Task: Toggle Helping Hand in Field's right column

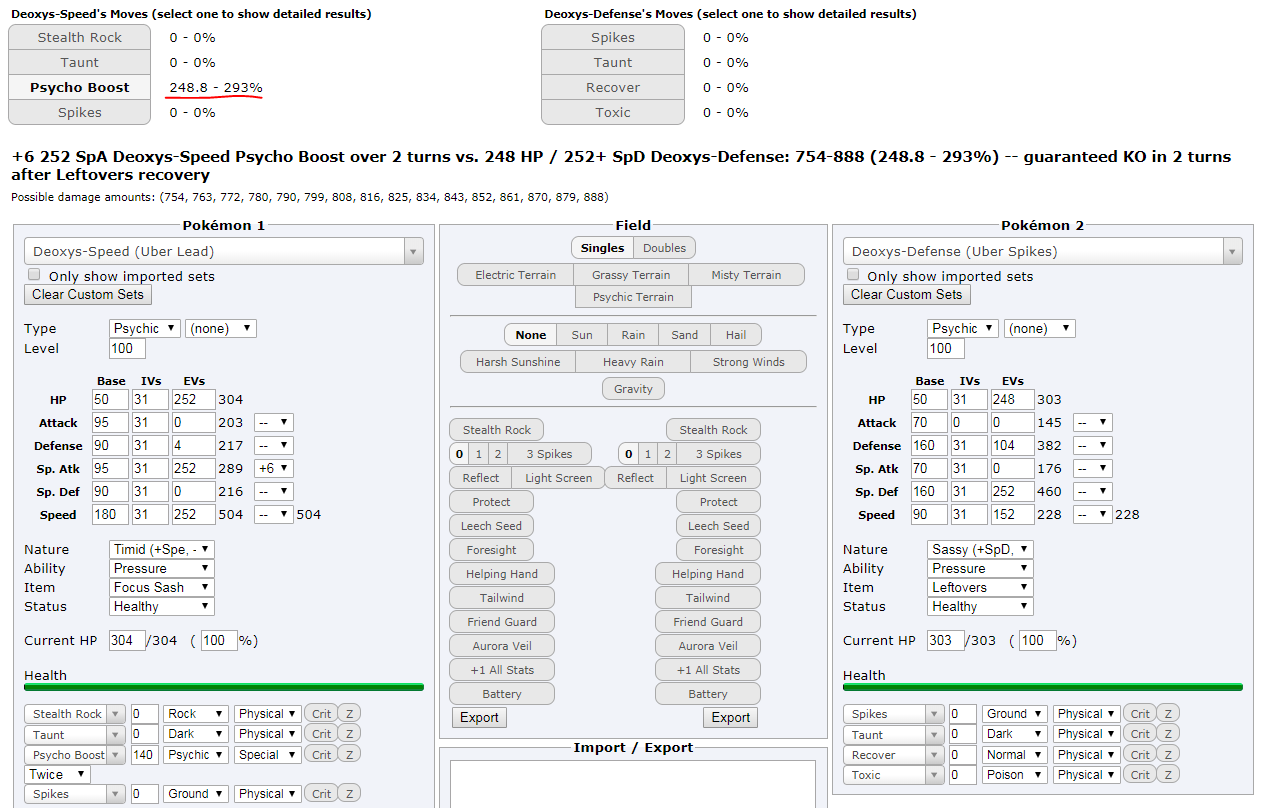Action: [708, 574]
